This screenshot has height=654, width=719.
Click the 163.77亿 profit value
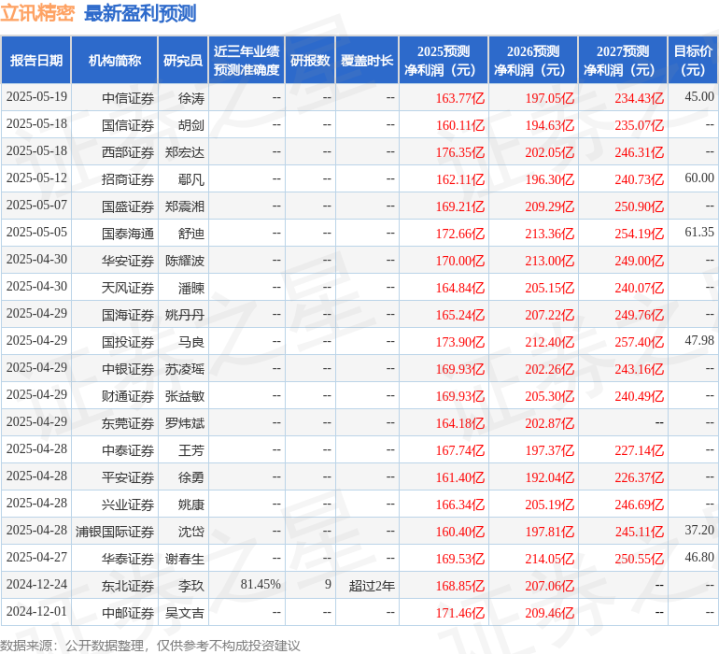click(x=460, y=98)
